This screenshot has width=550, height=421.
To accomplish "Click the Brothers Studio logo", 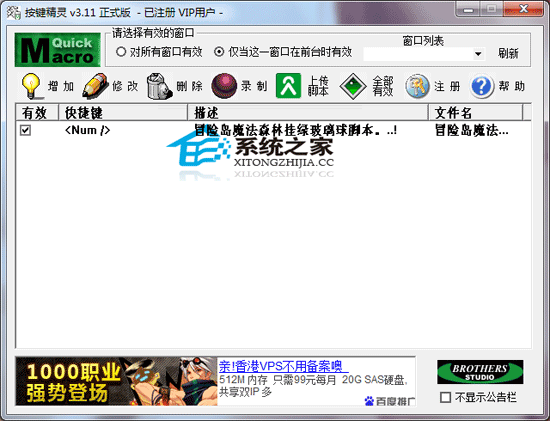I will coord(480,372).
